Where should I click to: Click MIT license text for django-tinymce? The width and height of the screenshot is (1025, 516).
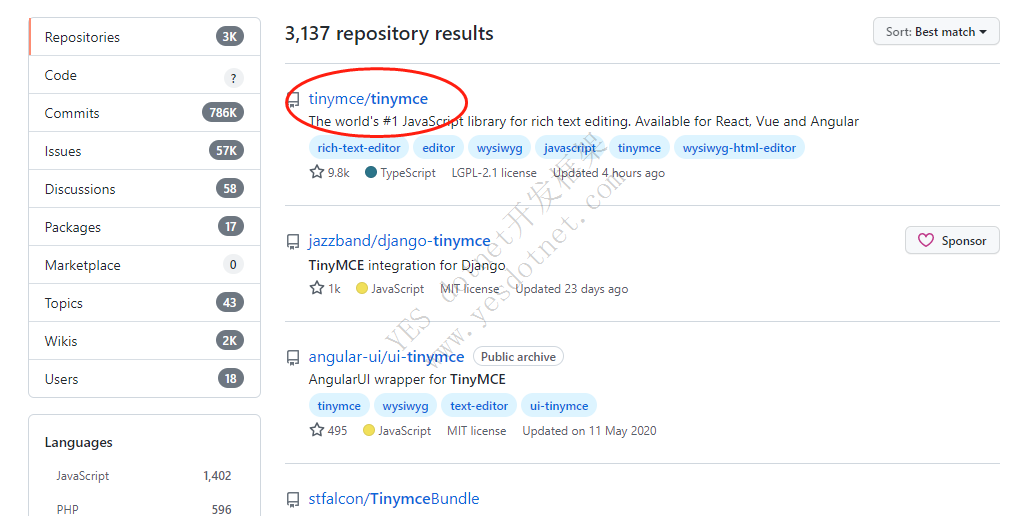(x=469, y=288)
